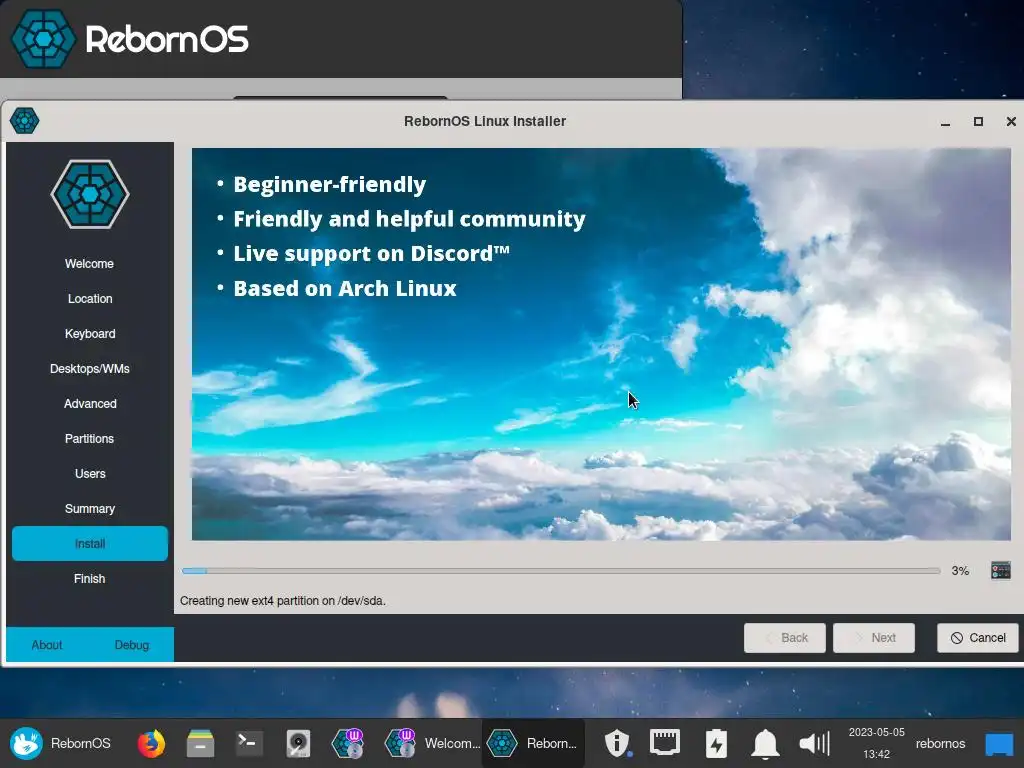Click the Back button
1024x768 pixels.
(x=784, y=637)
